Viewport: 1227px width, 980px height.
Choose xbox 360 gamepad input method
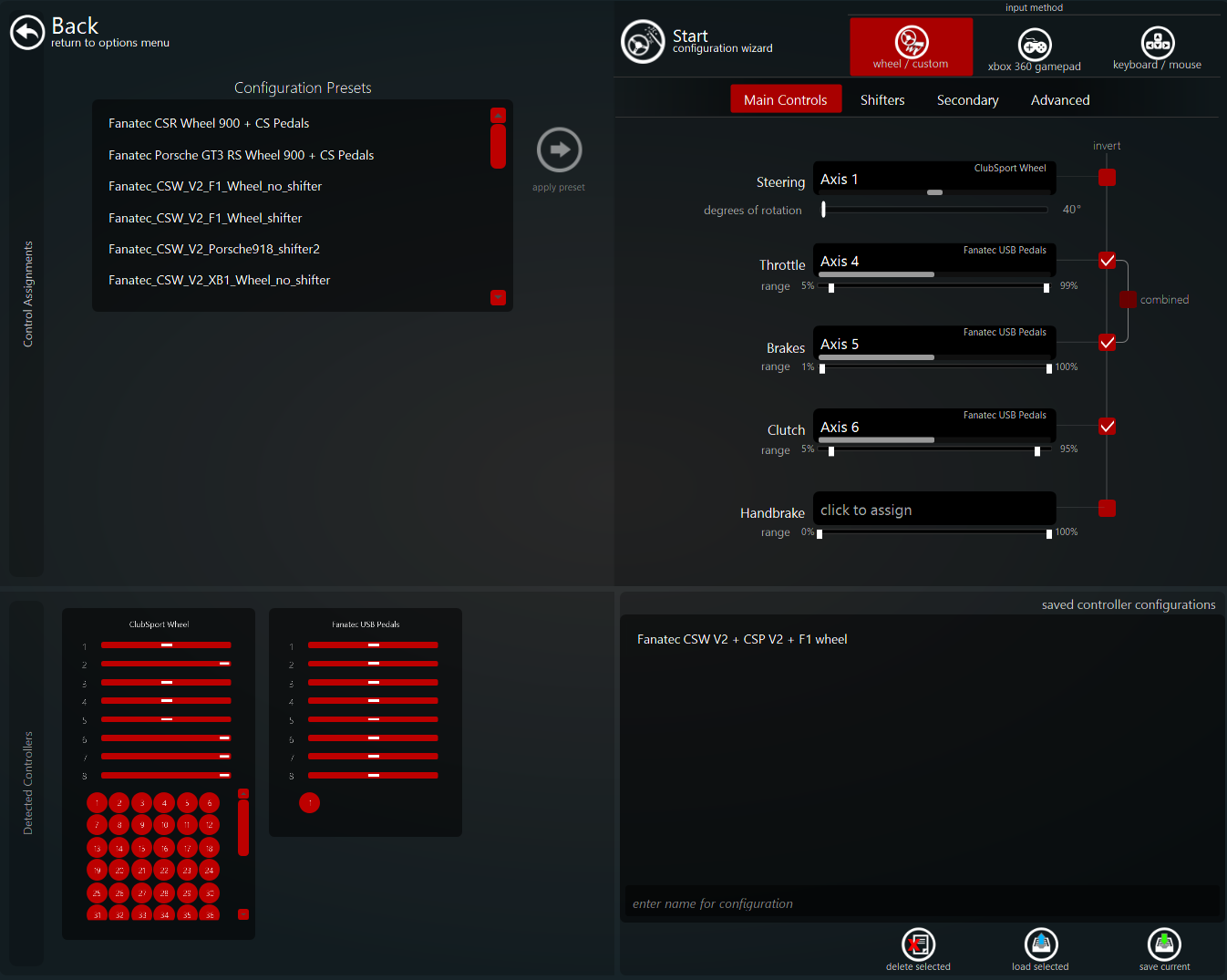(x=1034, y=49)
